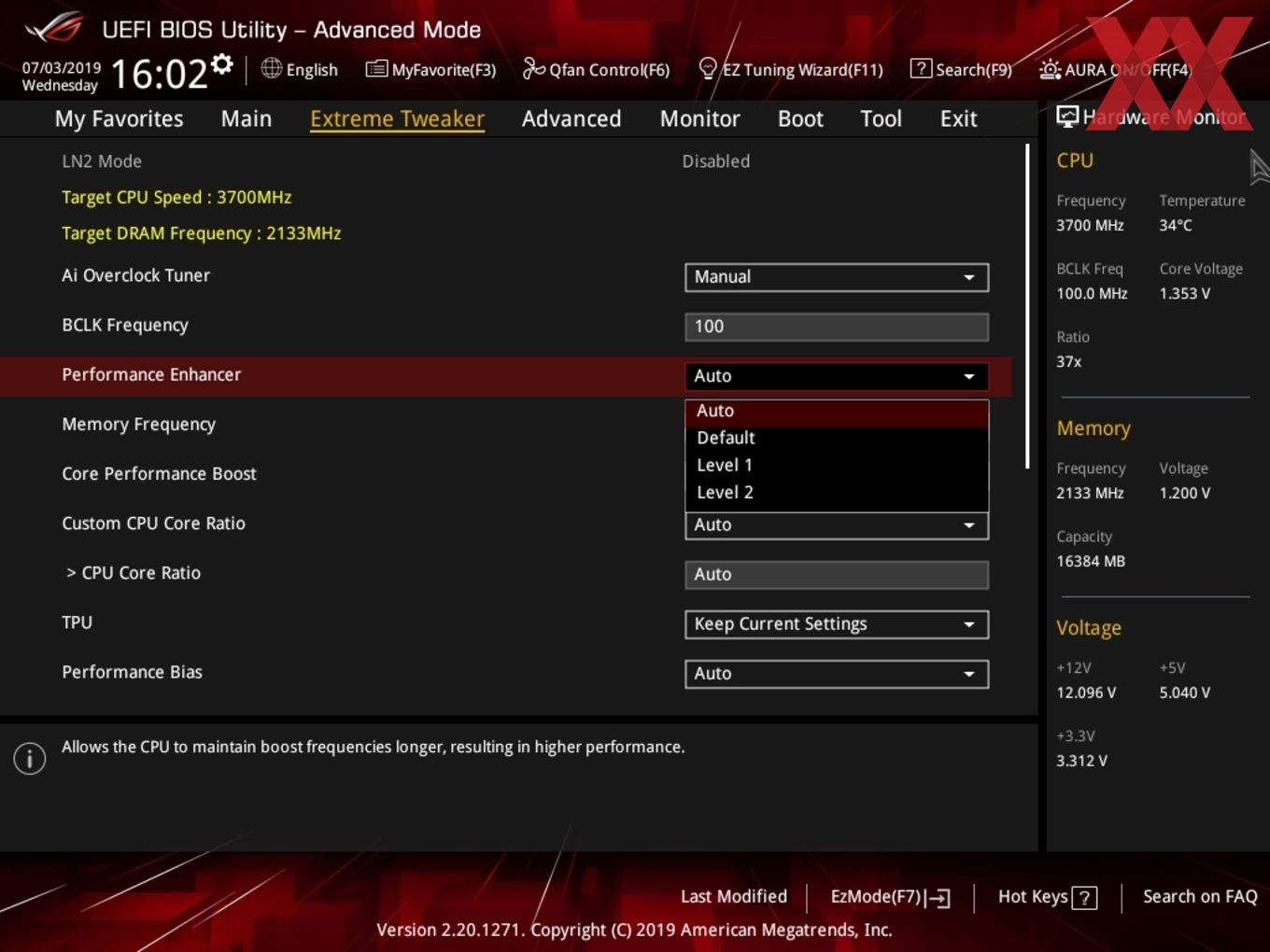1270x952 pixels.
Task: Click the ROG logo icon
Action: point(53,27)
